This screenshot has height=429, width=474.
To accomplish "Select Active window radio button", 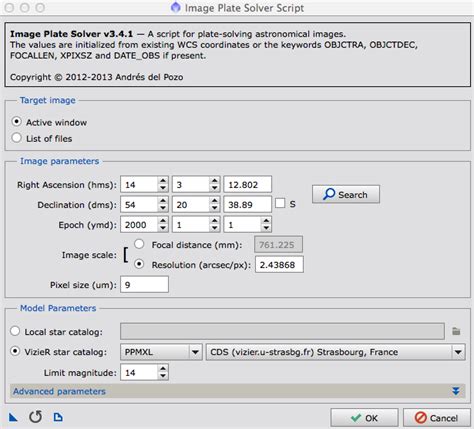I will point(16,122).
